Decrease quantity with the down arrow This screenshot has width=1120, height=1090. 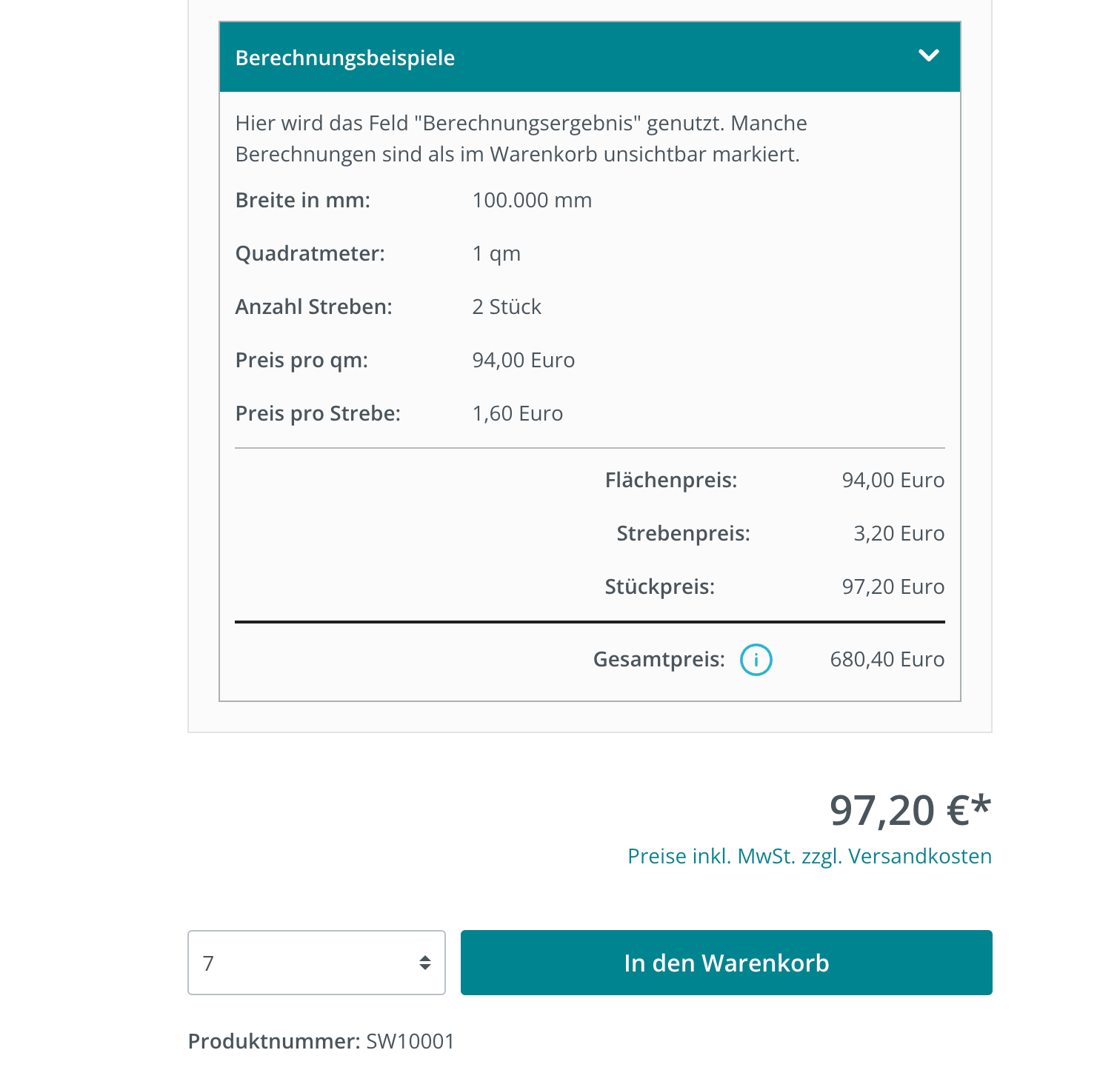pos(425,968)
